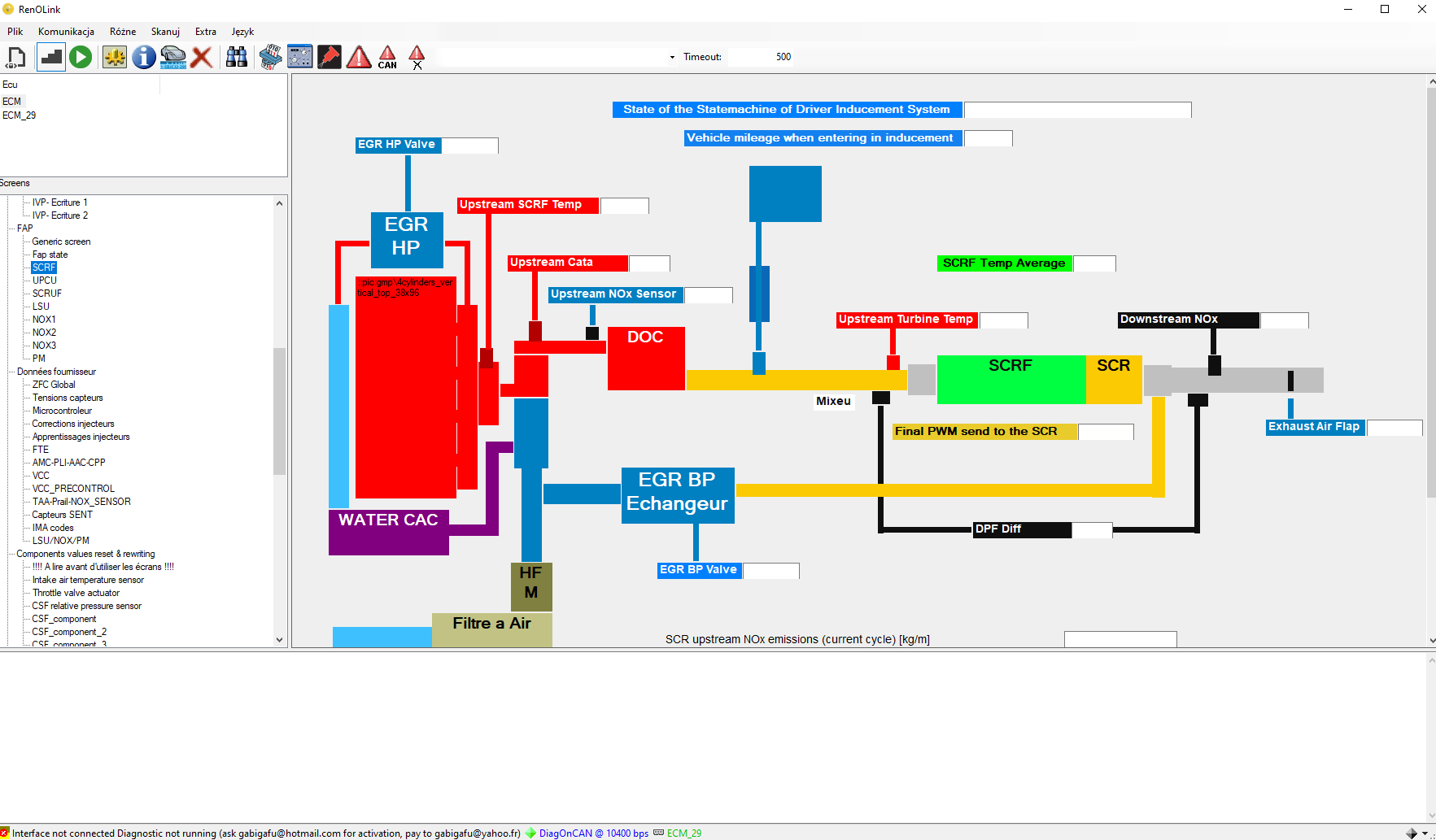Select VCC_PRECONTROL tree item
This screenshot has width=1436, height=840.
[73, 489]
